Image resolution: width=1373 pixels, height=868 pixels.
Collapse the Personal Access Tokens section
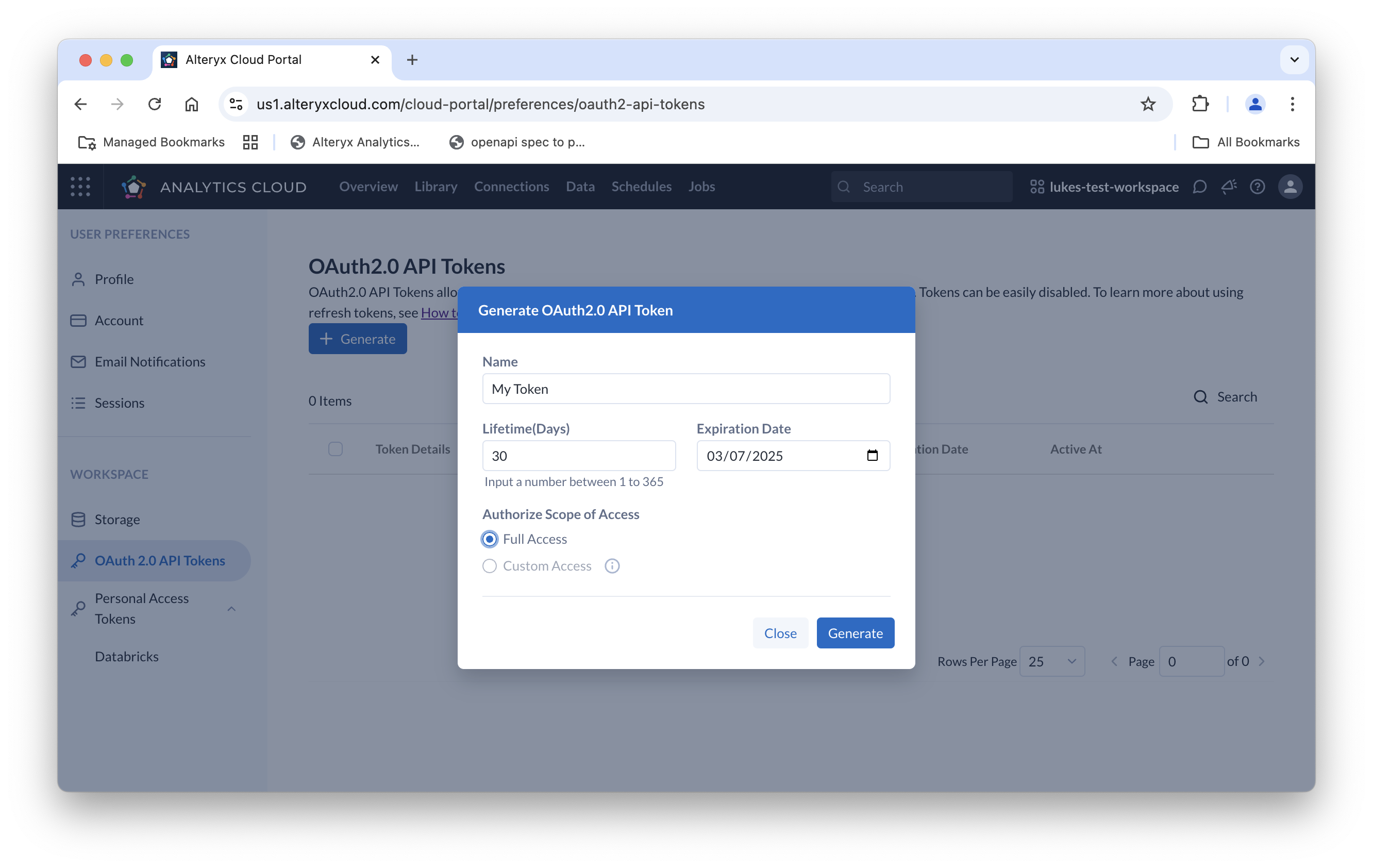pyautogui.click(x=231, y=609)
